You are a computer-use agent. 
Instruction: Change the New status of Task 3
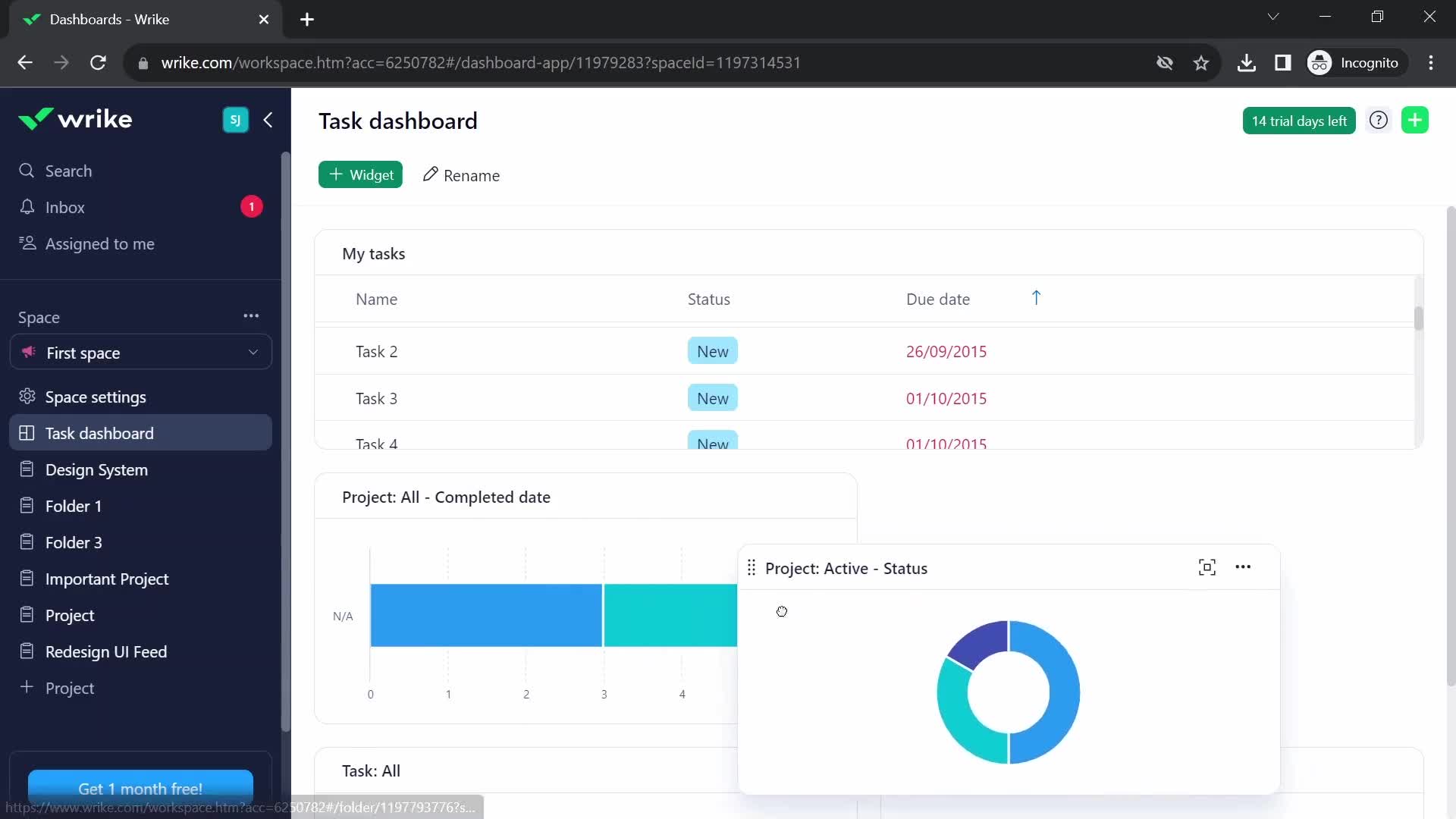tap(713, 398)
